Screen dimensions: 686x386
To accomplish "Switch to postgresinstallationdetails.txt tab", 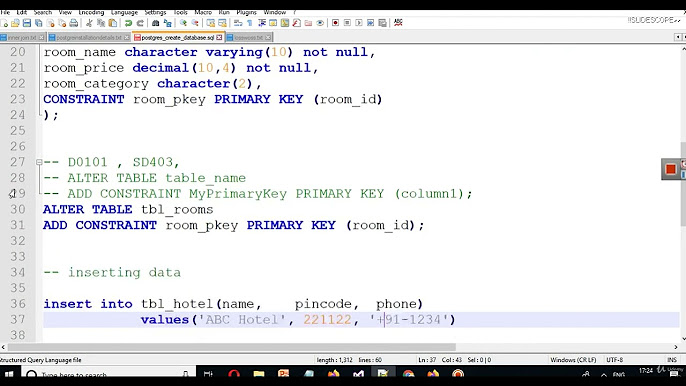I will tap(89, 38).
